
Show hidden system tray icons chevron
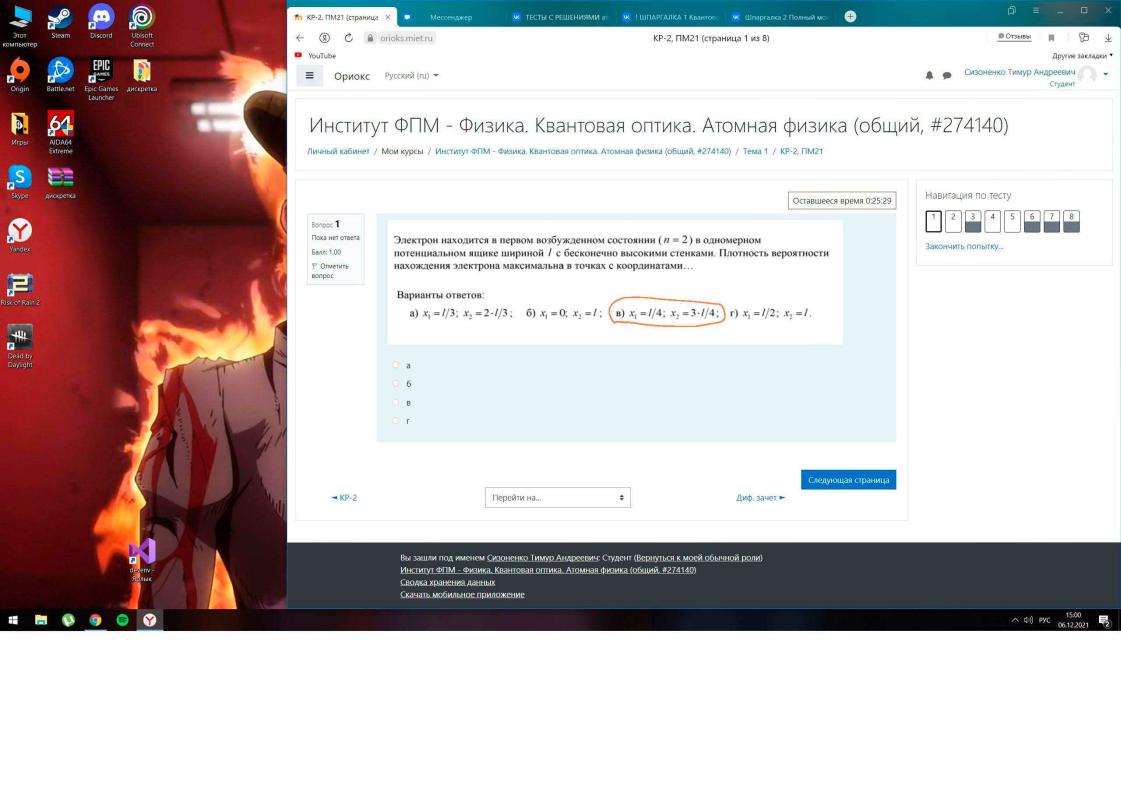click(x=1014, y=620)
